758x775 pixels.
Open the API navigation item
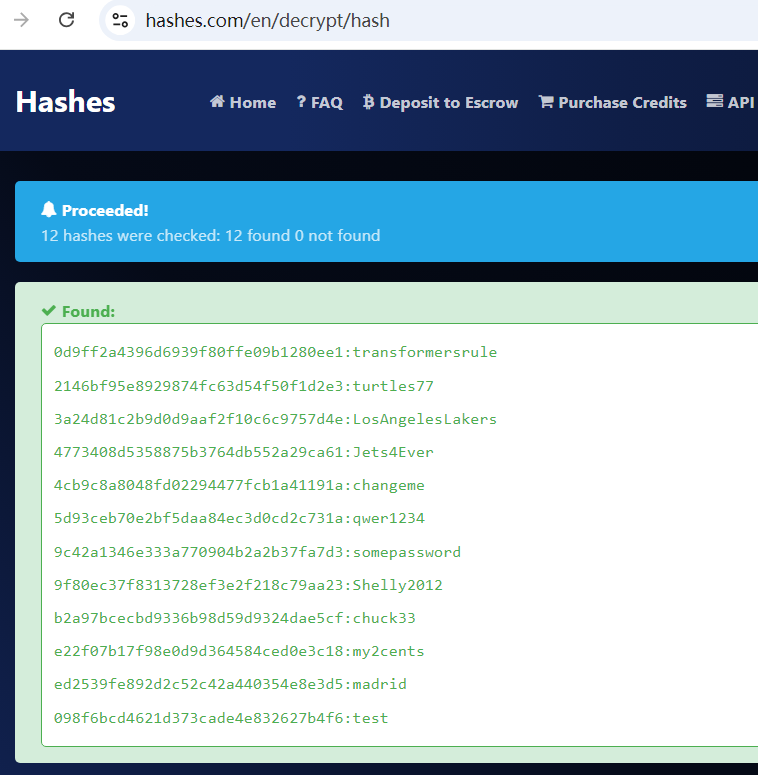click(730, 102)
